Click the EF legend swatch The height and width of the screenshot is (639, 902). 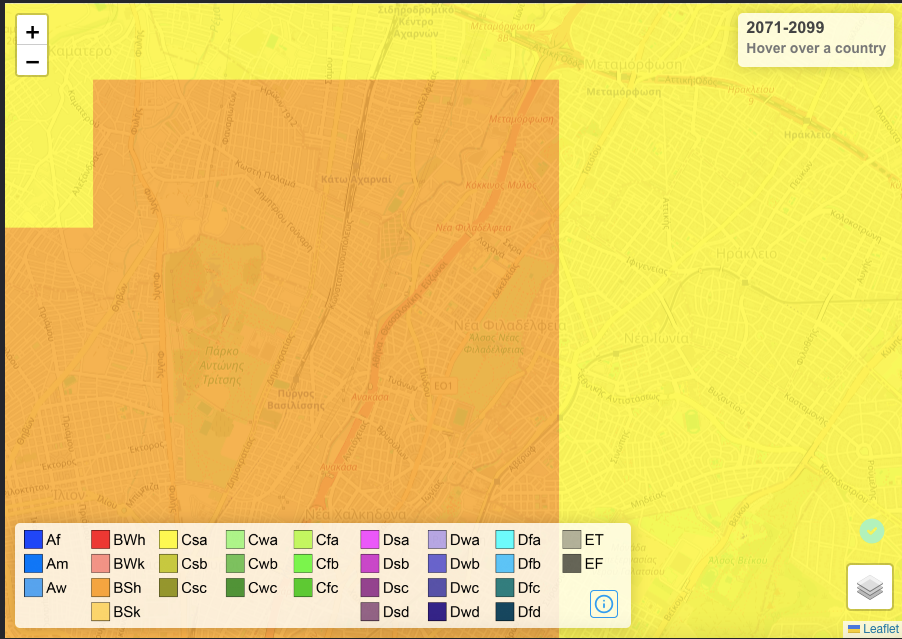tap(572, 564)
